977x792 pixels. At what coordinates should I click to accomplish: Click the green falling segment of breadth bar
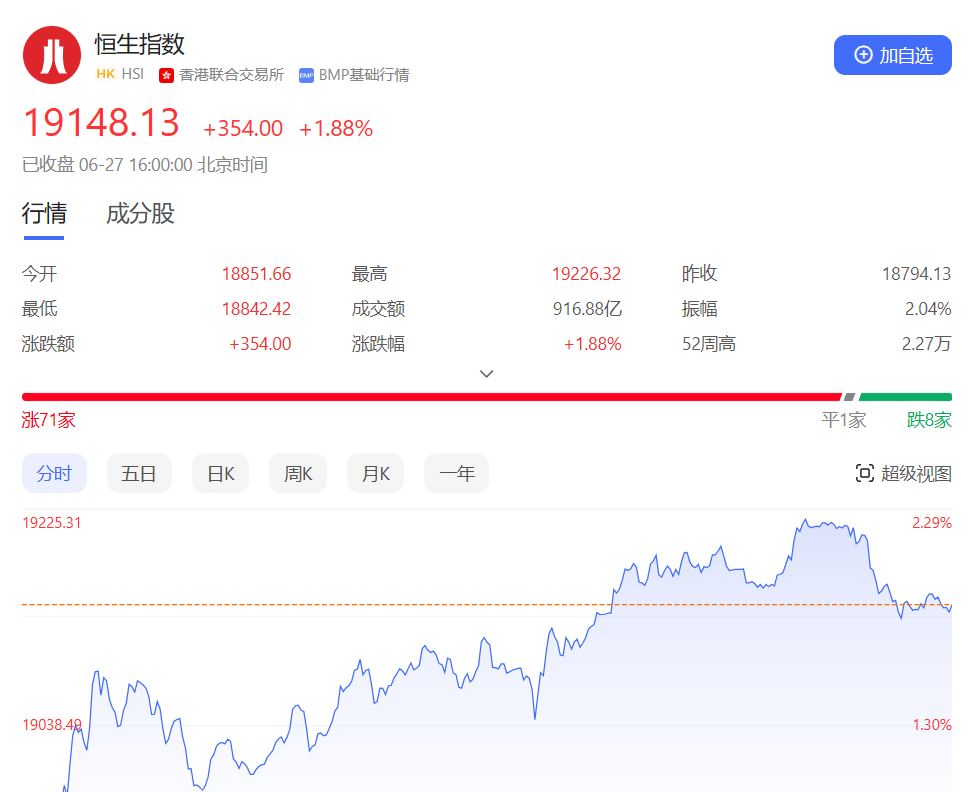(905, 397)
